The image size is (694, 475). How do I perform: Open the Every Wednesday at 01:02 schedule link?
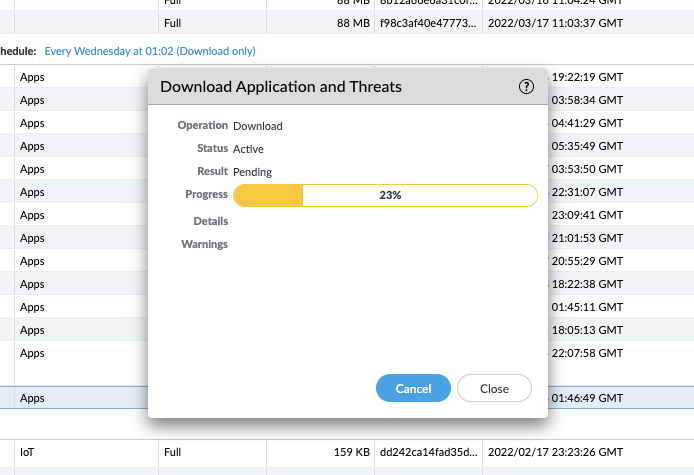click(150, 50)
